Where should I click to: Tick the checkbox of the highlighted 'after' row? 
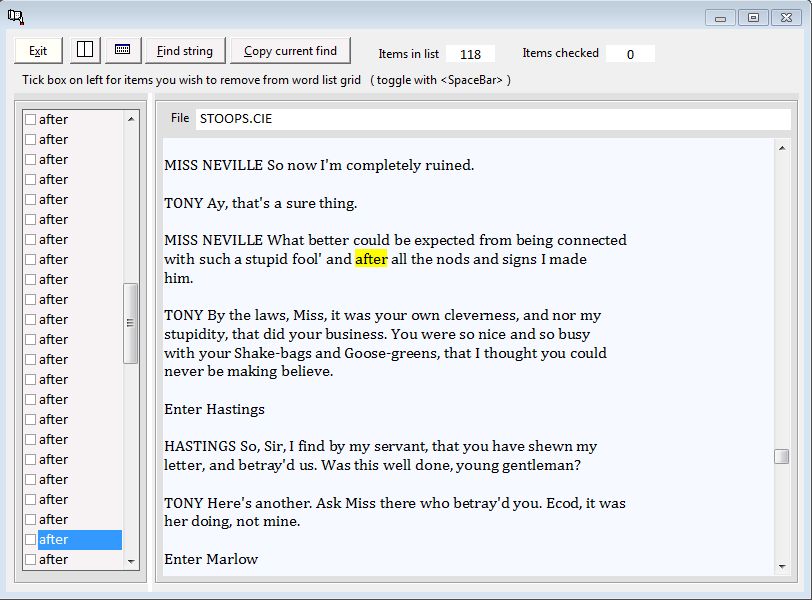pos(31,539)
